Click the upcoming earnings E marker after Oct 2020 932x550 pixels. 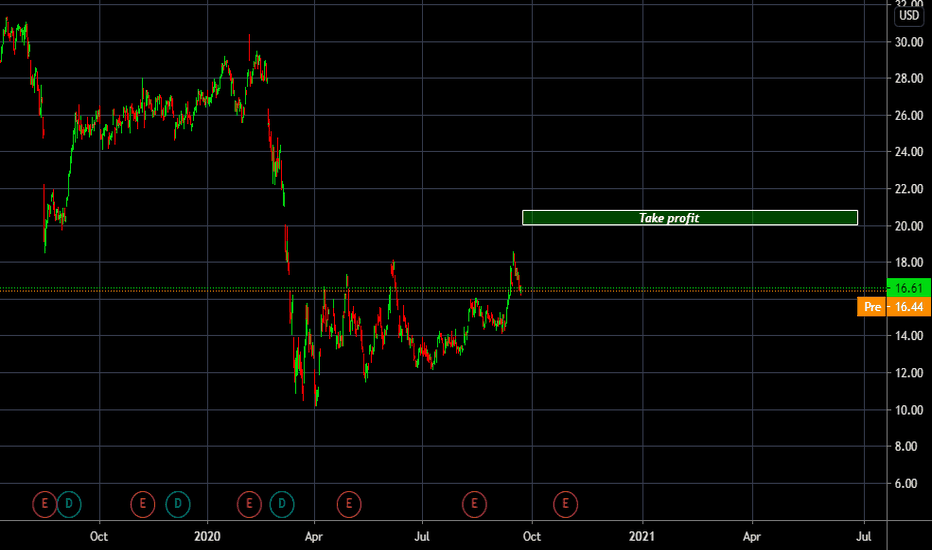565,504
